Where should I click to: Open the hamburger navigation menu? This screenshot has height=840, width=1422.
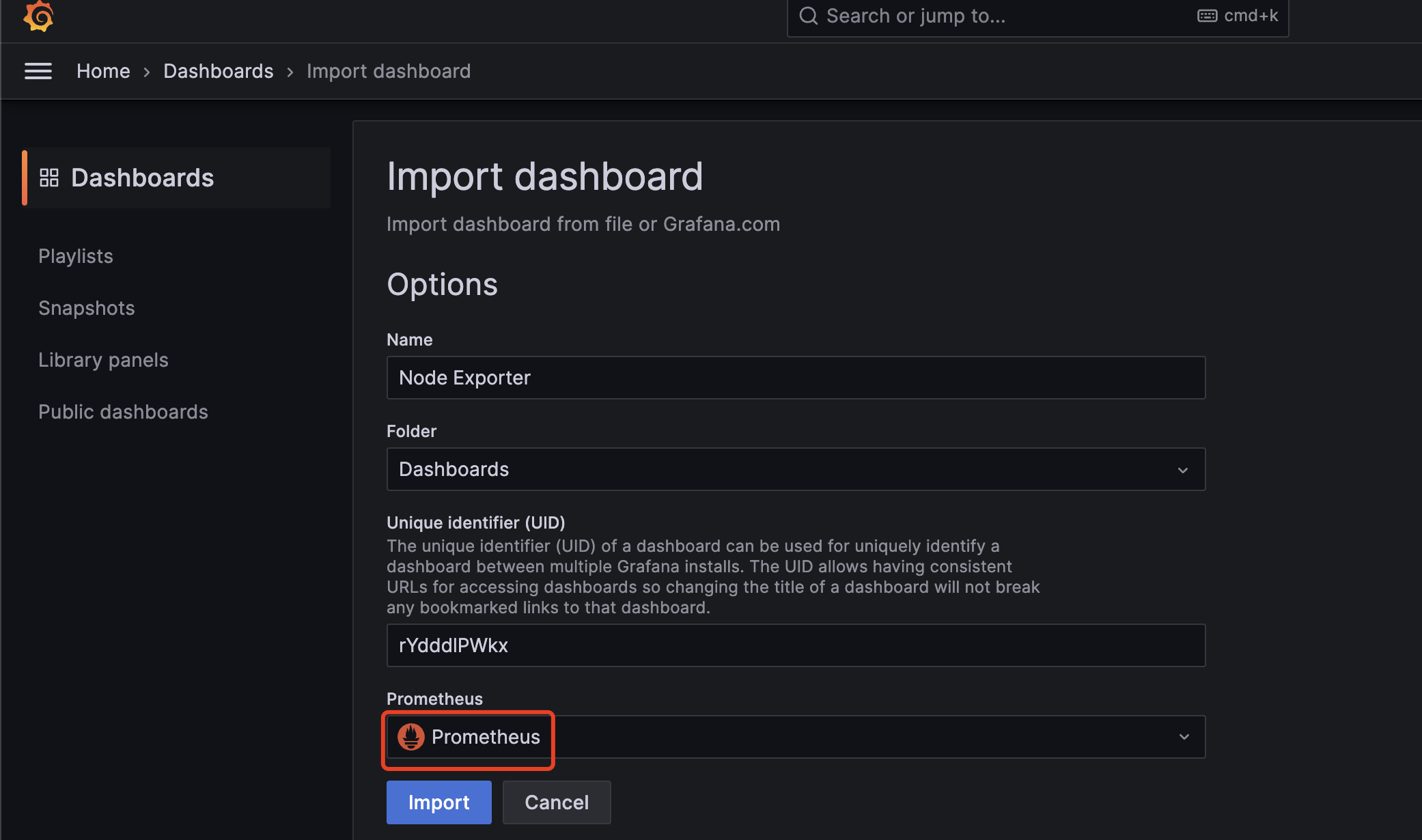pyautogui.click(x=38, y=71)
